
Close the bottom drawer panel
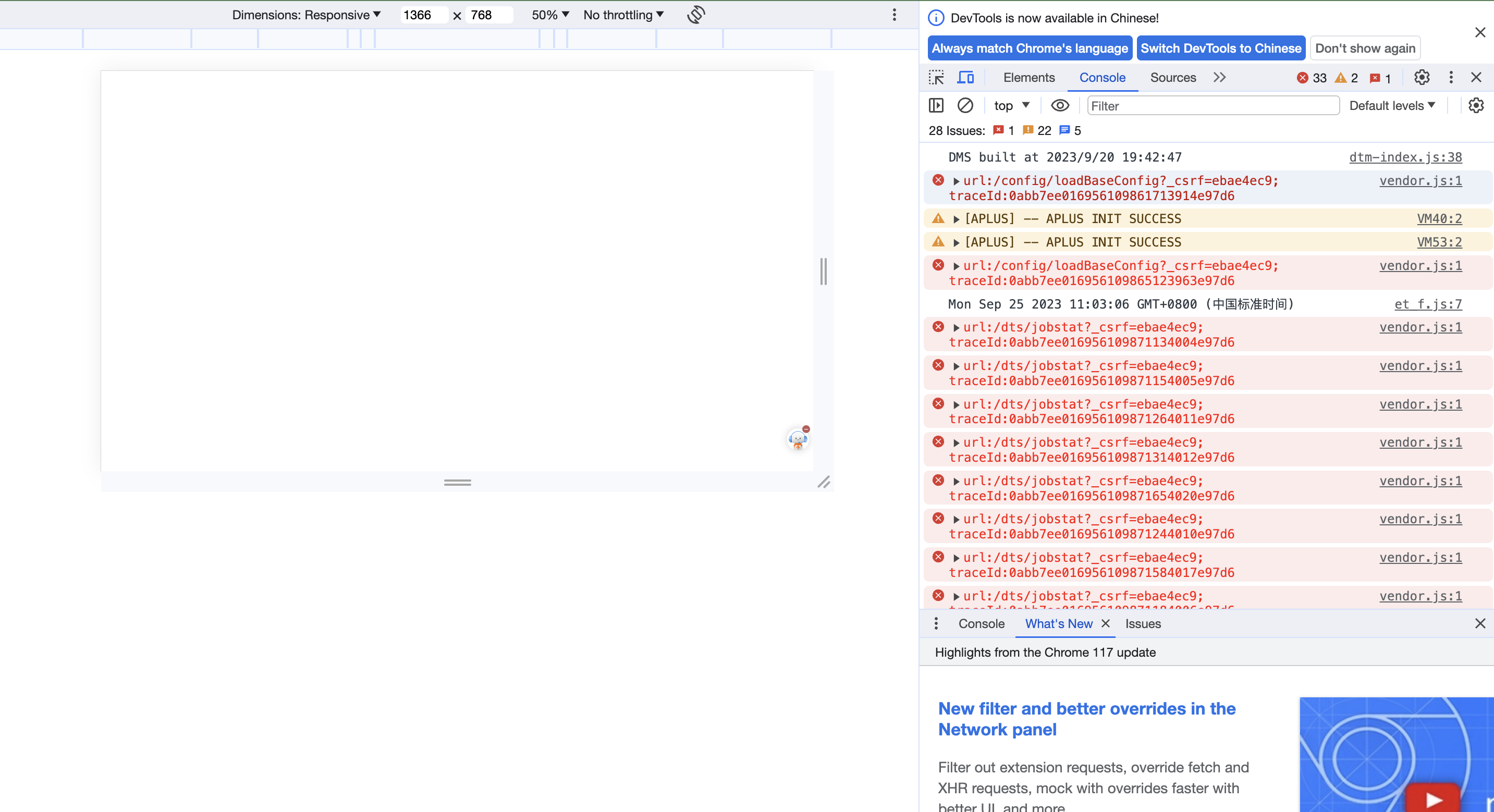[x=1480, y=623]
